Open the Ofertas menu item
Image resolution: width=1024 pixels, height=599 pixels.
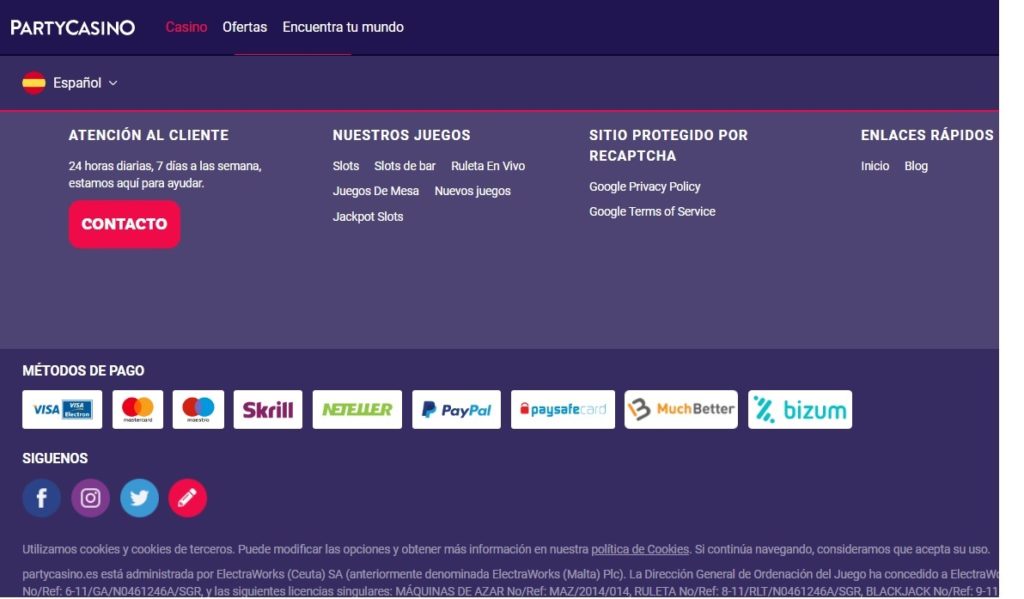[x=244, y=27]
